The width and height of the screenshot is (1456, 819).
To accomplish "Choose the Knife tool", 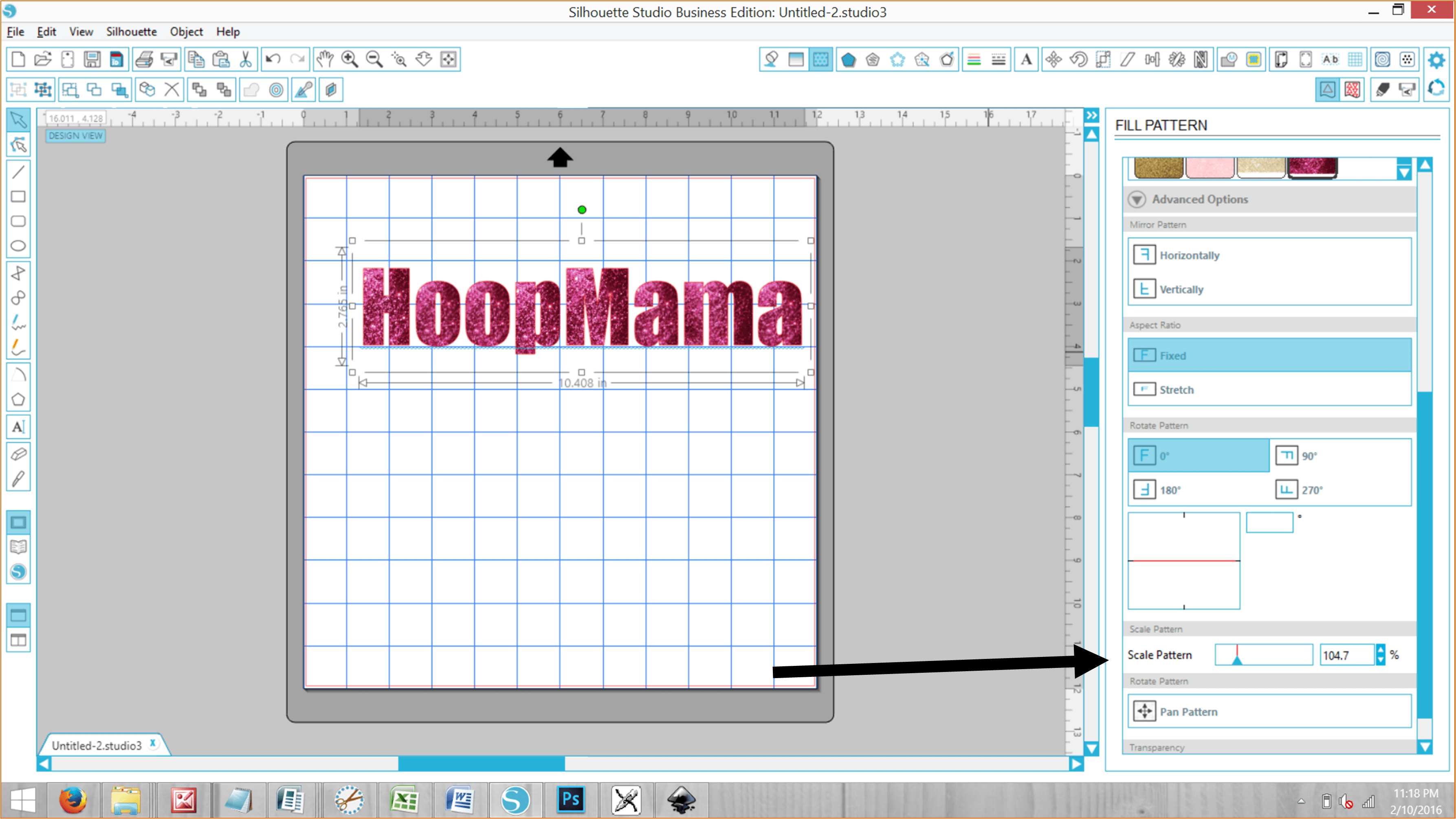I will pyautogui.click(x=18, y=479).
